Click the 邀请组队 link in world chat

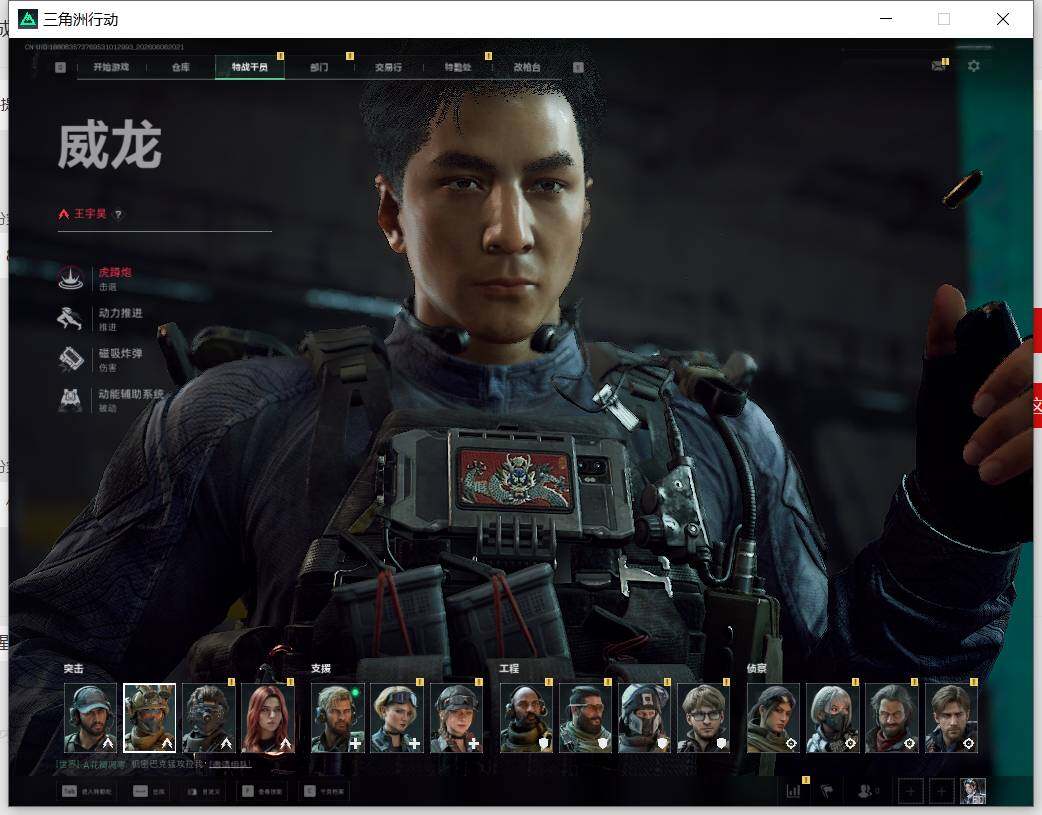(x=231, y=764)
